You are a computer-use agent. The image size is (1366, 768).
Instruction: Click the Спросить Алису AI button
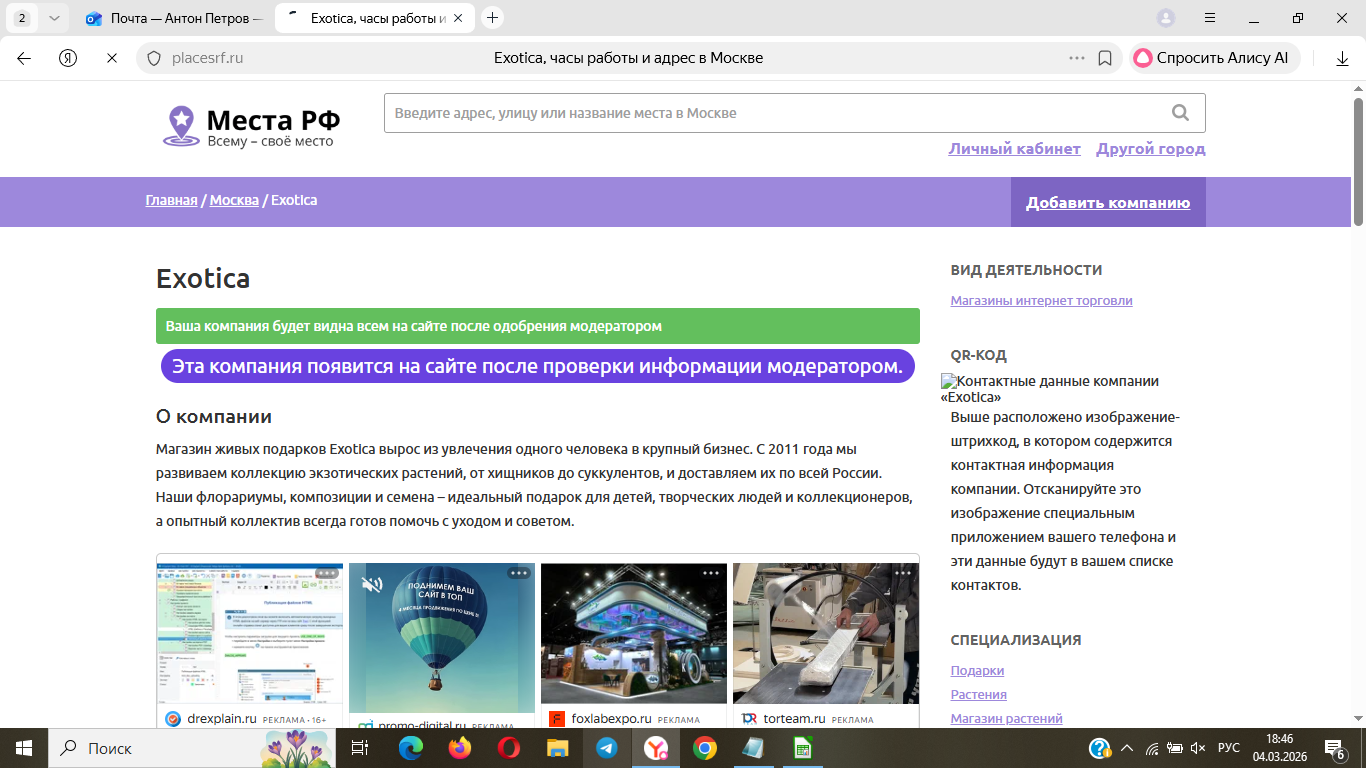[1214, 58]
